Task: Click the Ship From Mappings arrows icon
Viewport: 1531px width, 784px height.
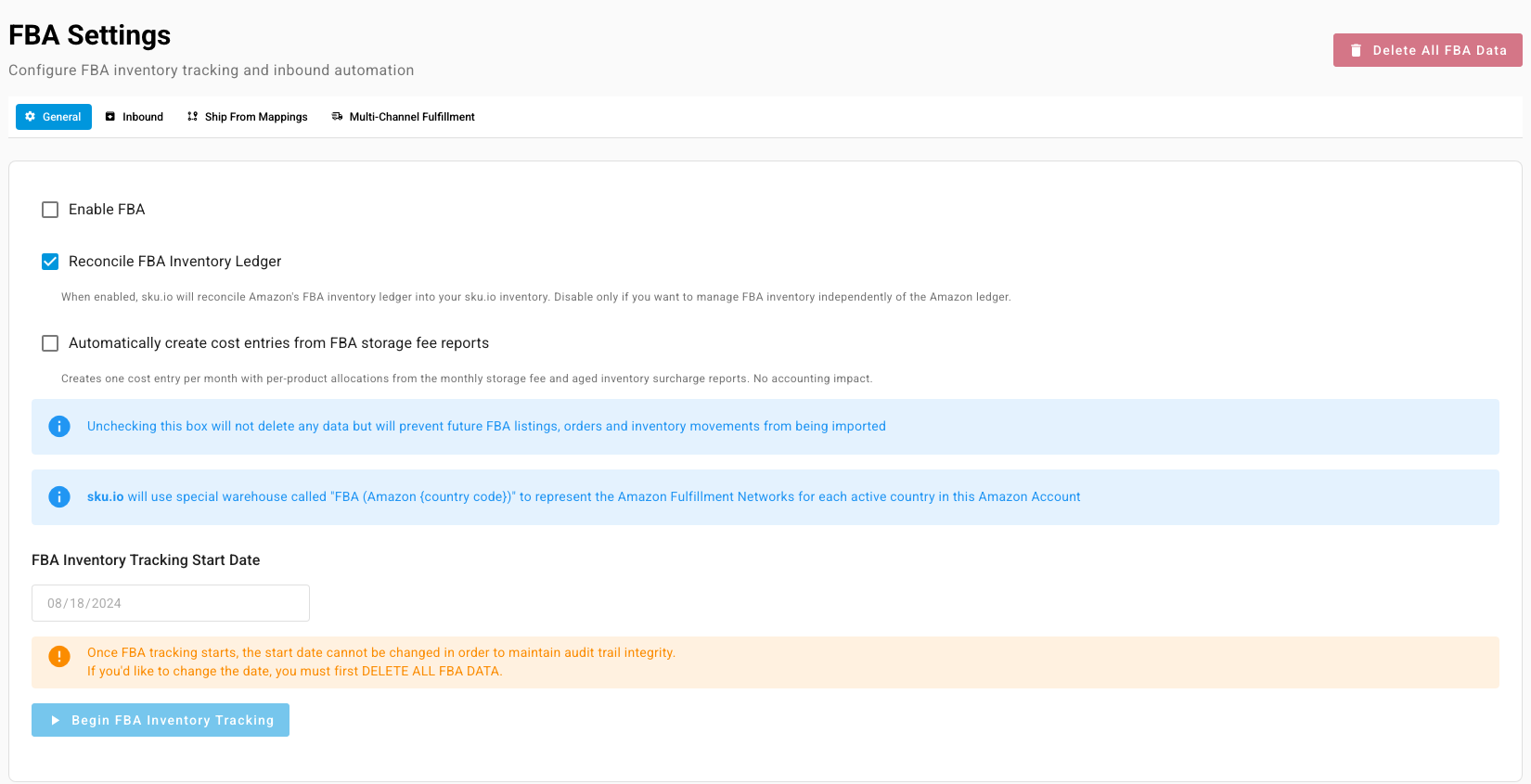Action: coord(192,117)
